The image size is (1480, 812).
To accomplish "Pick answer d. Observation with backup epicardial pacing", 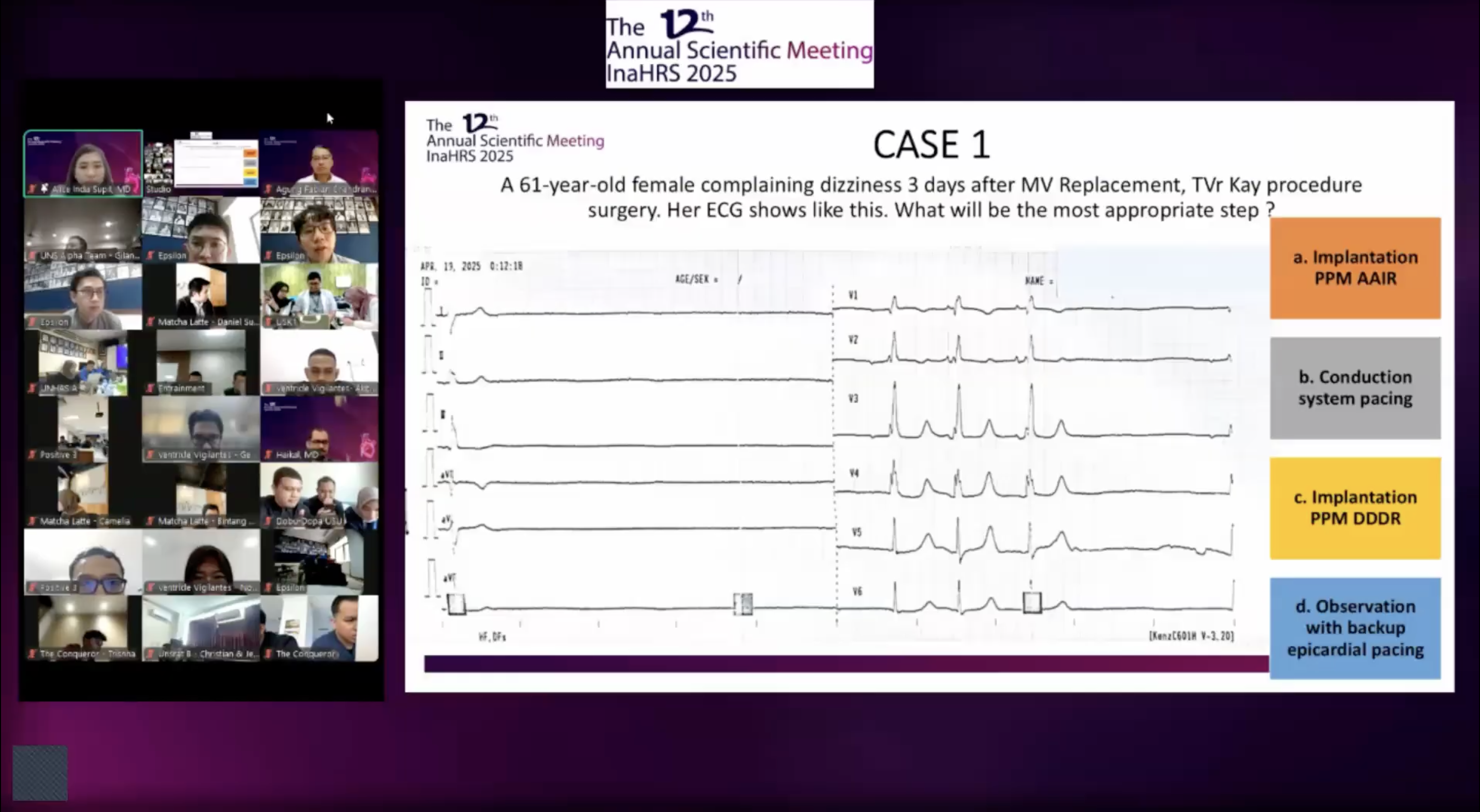I will (1355, 628).
